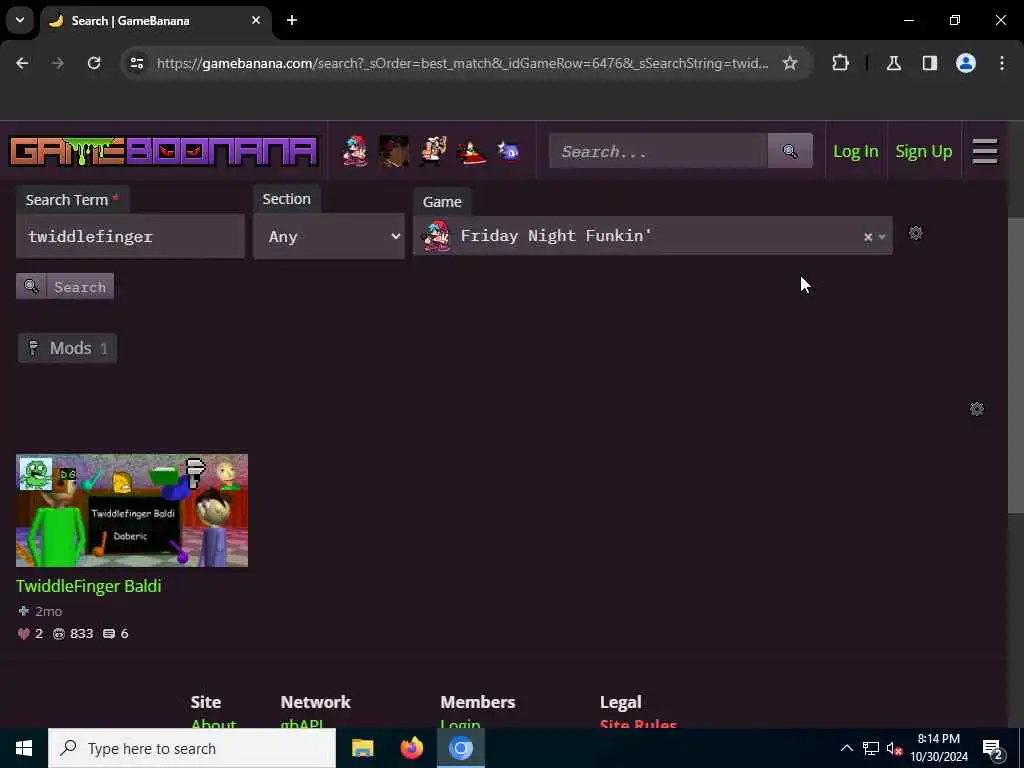Image resolution: width=1024 pixels, height=768 pixels.
Task: Open the GameBoonana logo home link
Action: (163, 152)
